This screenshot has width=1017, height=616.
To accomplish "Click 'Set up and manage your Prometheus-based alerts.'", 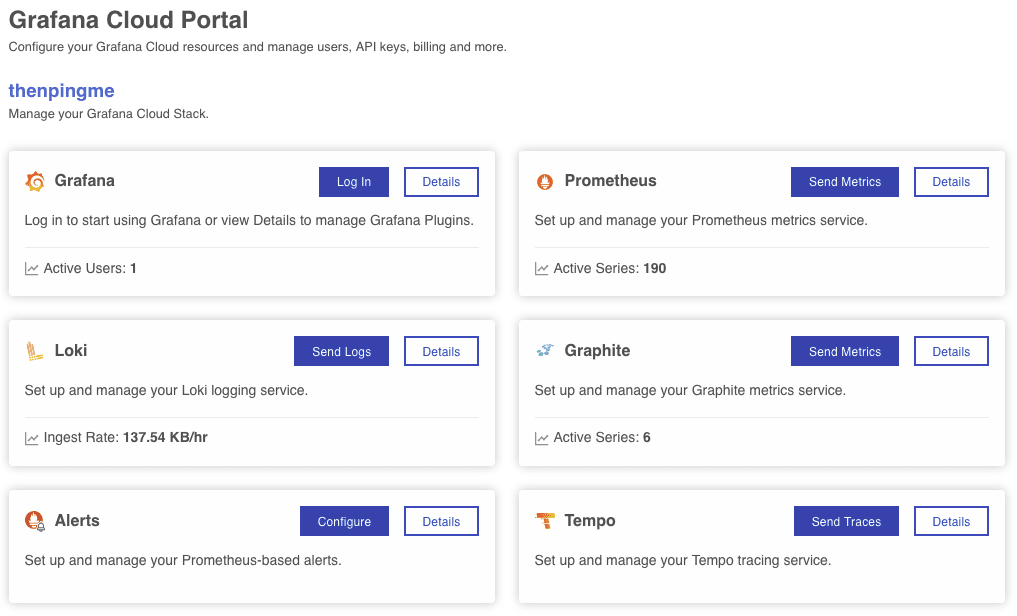I will click(x=183, y=560).
